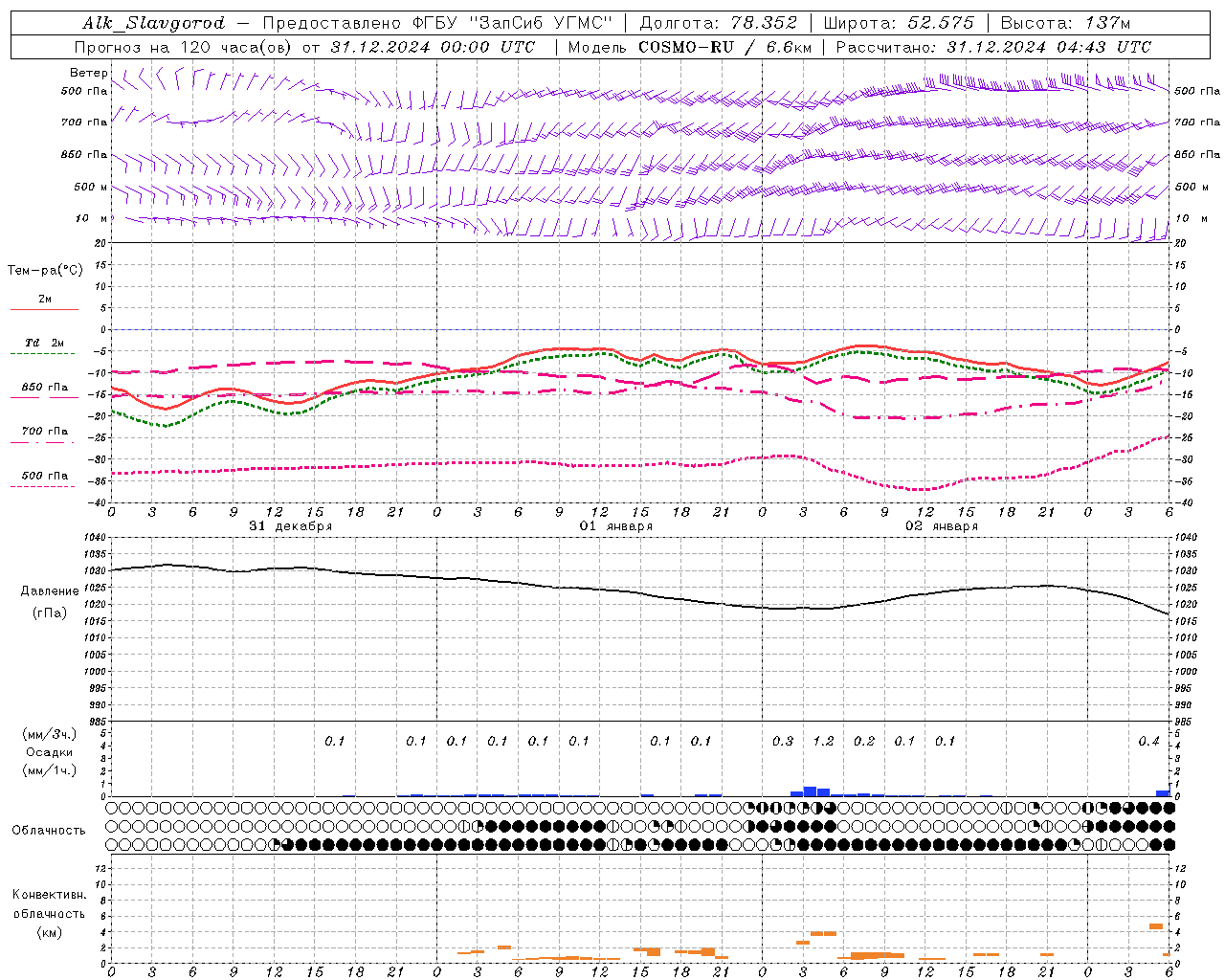This screenshot has height=980, width=1225.
Task: Click the 0.4 precipitation amount value
Action: pyautogui.click(x=1148, y=742)
